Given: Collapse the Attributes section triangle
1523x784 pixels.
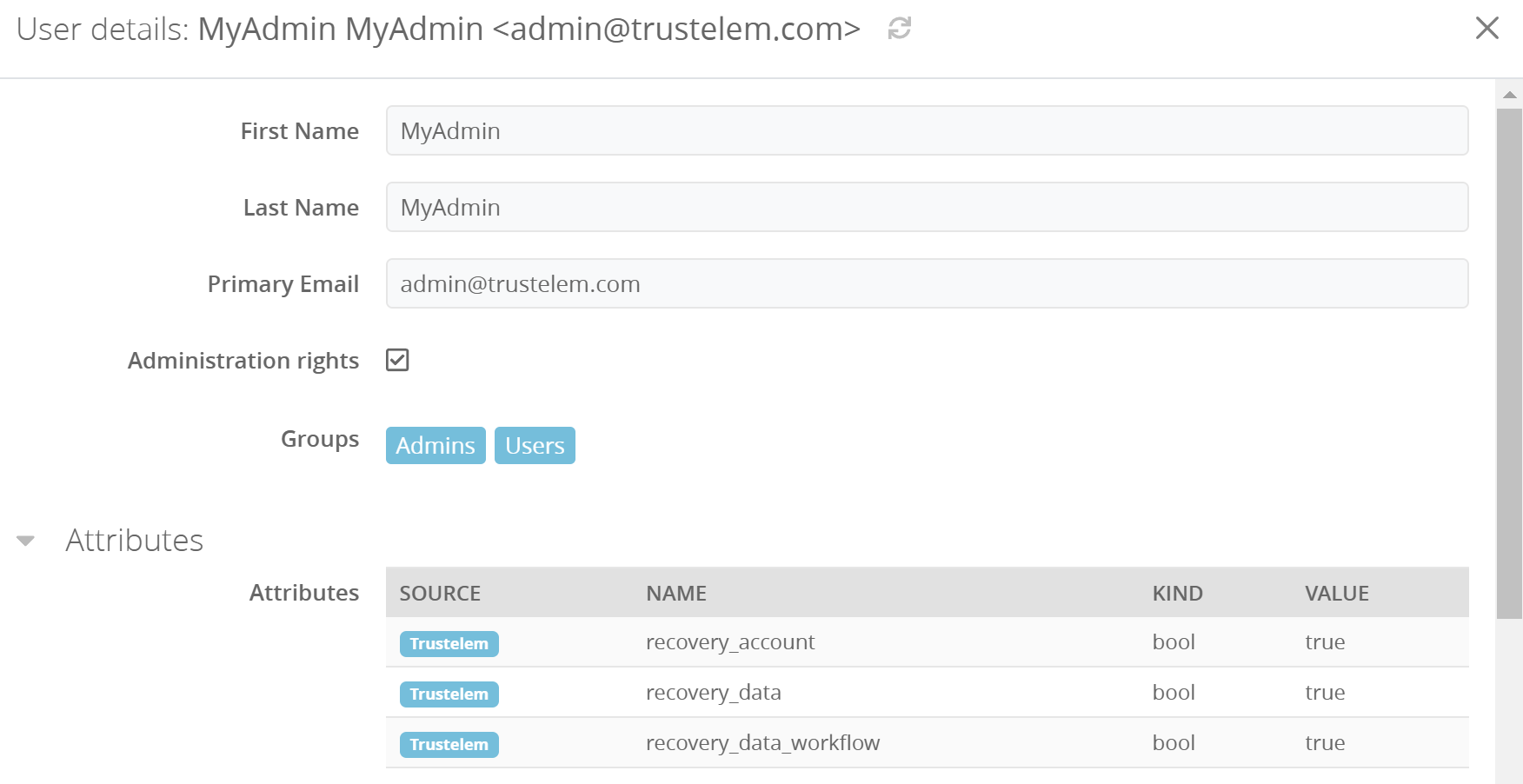Looking at the screenshot, I should (x=26, y=541).
